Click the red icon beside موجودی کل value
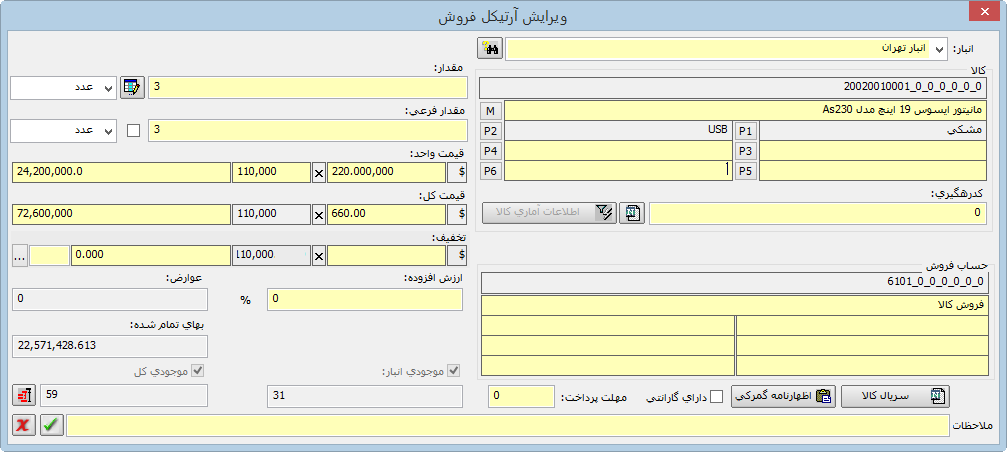The image size is (1007, 452). [23, 396]
